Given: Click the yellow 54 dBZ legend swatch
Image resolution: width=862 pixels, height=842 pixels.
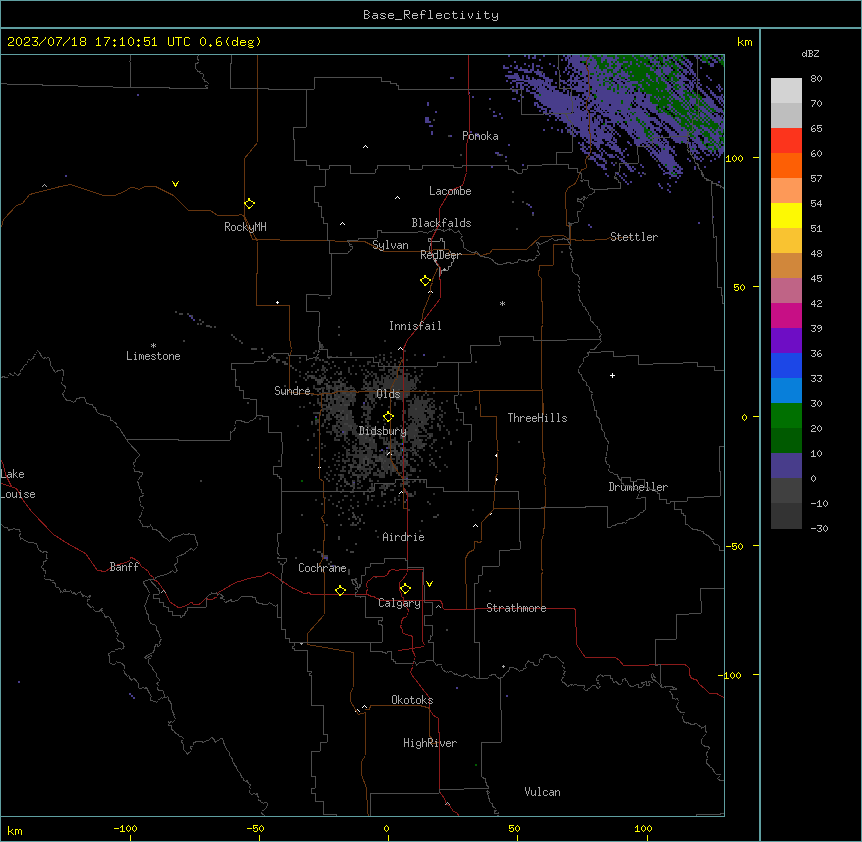Looking at the screenshot, I should [786, 215].
